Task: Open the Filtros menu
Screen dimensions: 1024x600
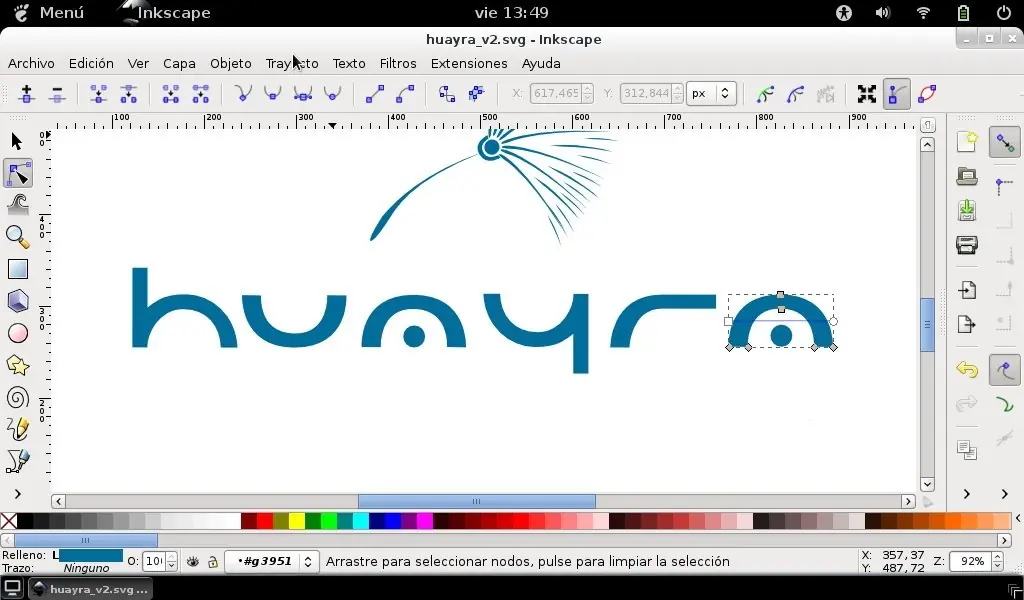Action: pos(398,63)
